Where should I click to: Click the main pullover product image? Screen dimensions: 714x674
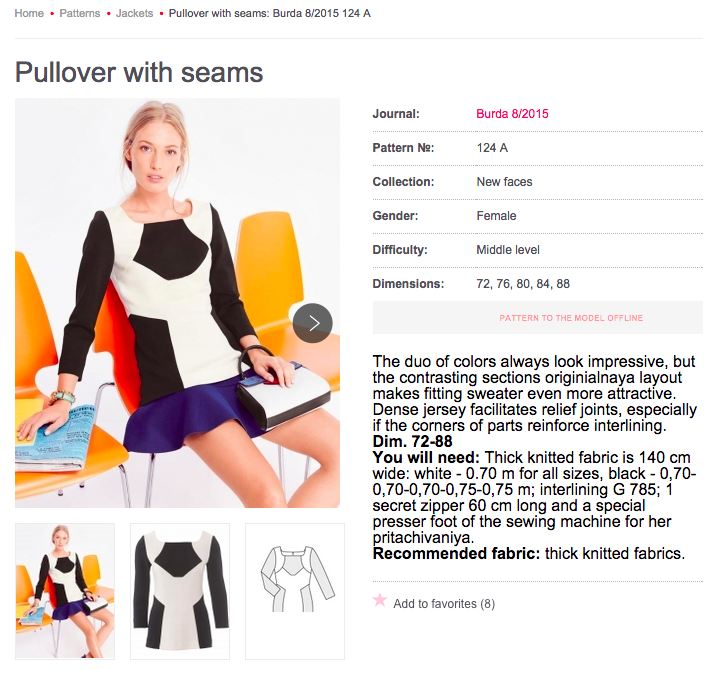(x=177, y=303)
